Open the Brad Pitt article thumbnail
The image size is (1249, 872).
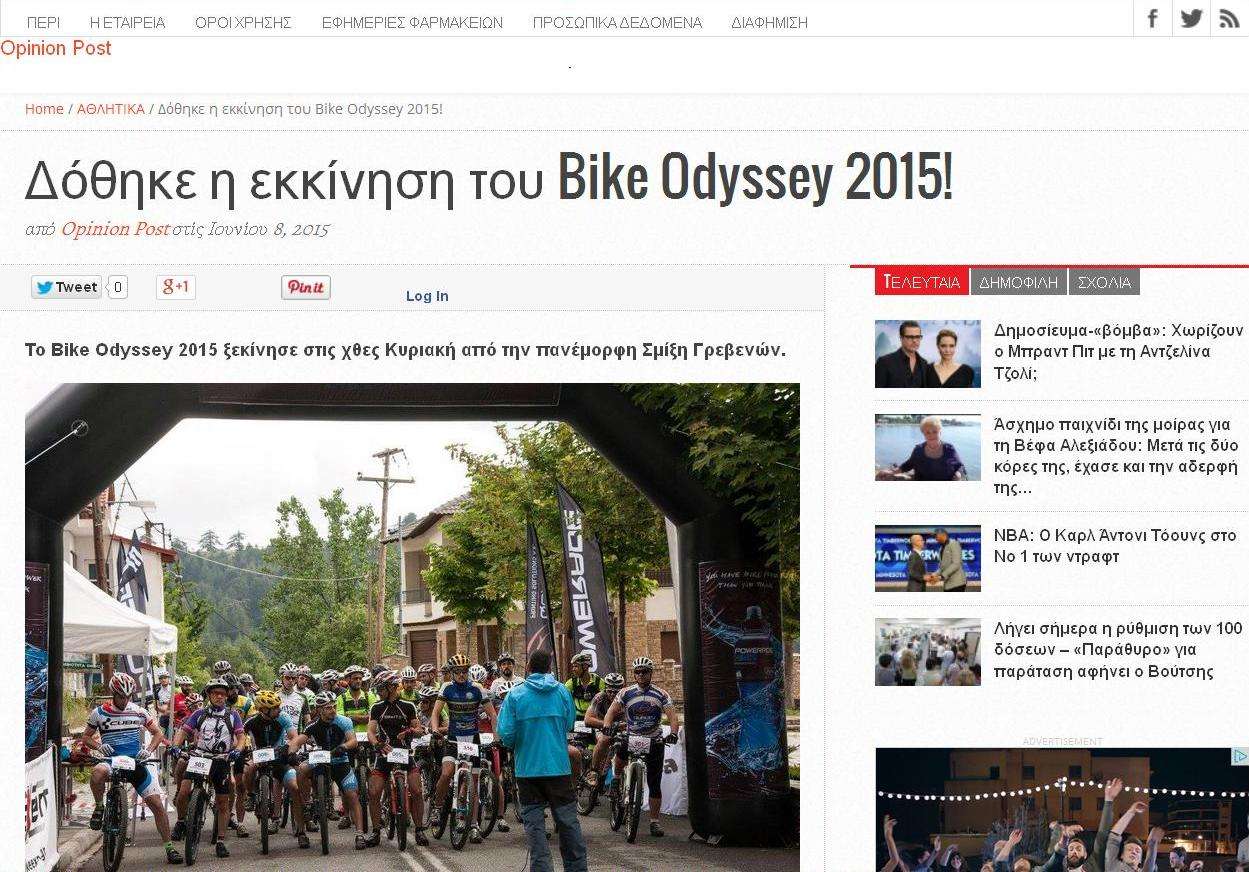click(x=928, y=354)
